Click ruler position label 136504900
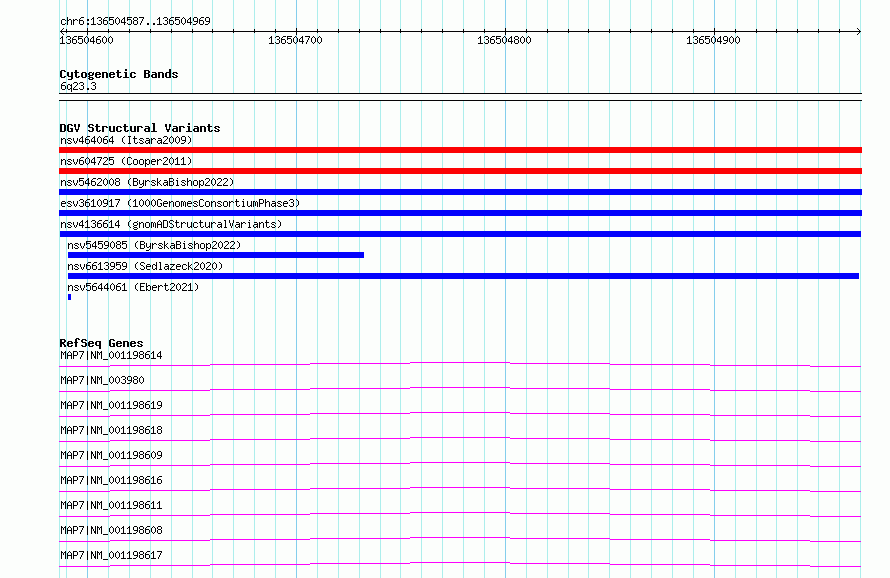 coord(713,40)
